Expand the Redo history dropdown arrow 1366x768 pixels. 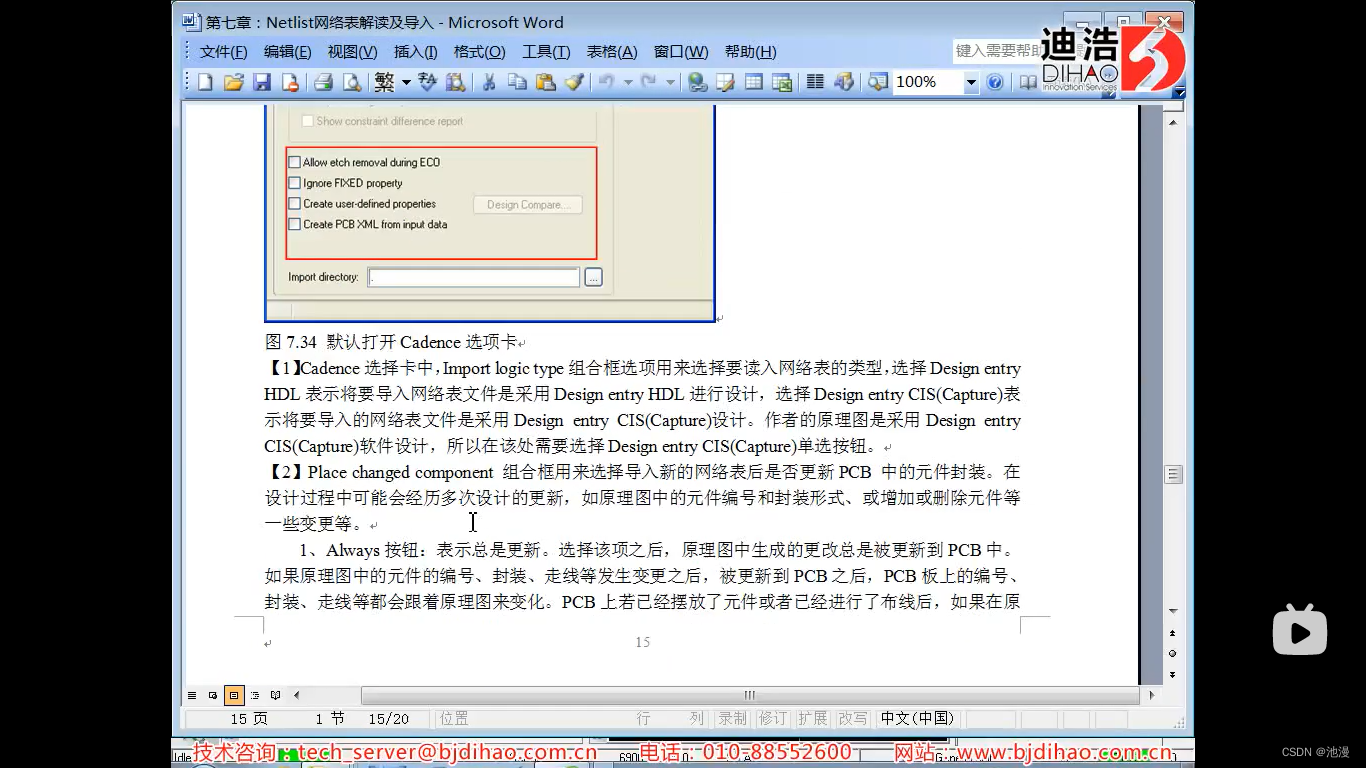pos(671,82)
